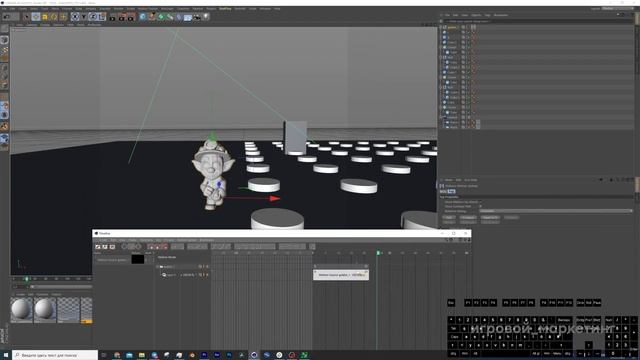Click the Floor environment icon
The height and width of the screenshot is (360, 640).
point(188,17)
